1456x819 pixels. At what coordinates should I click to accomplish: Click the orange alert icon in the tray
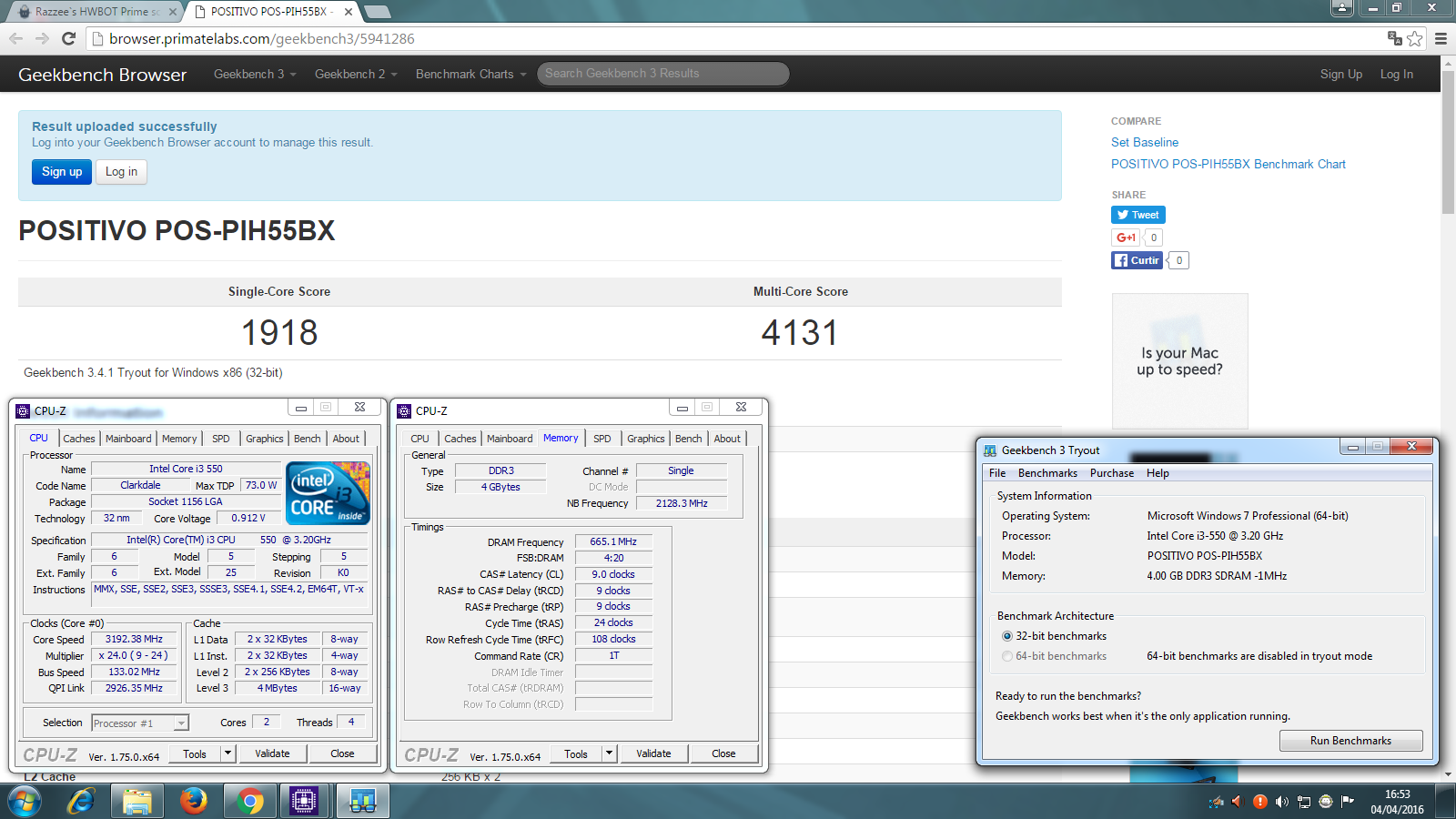[x=1260, y=802]
